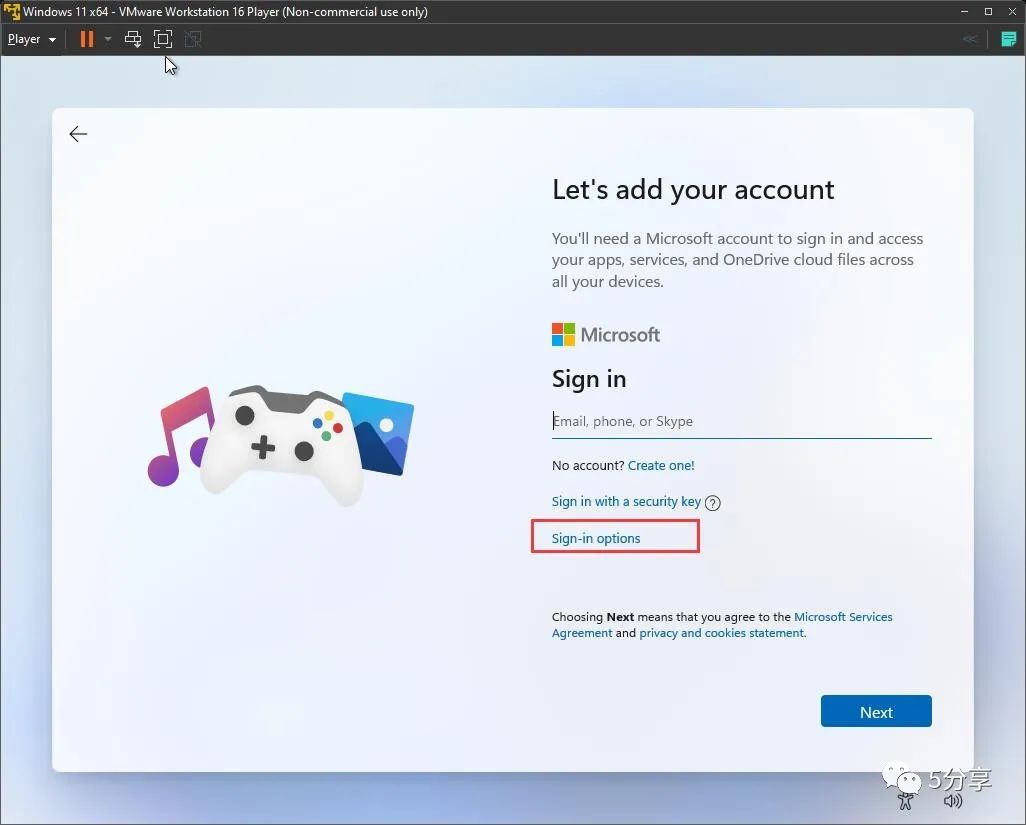Click the volume speaker icon
Viewport: 1026px width, 825px height.
tap(953, 800)
